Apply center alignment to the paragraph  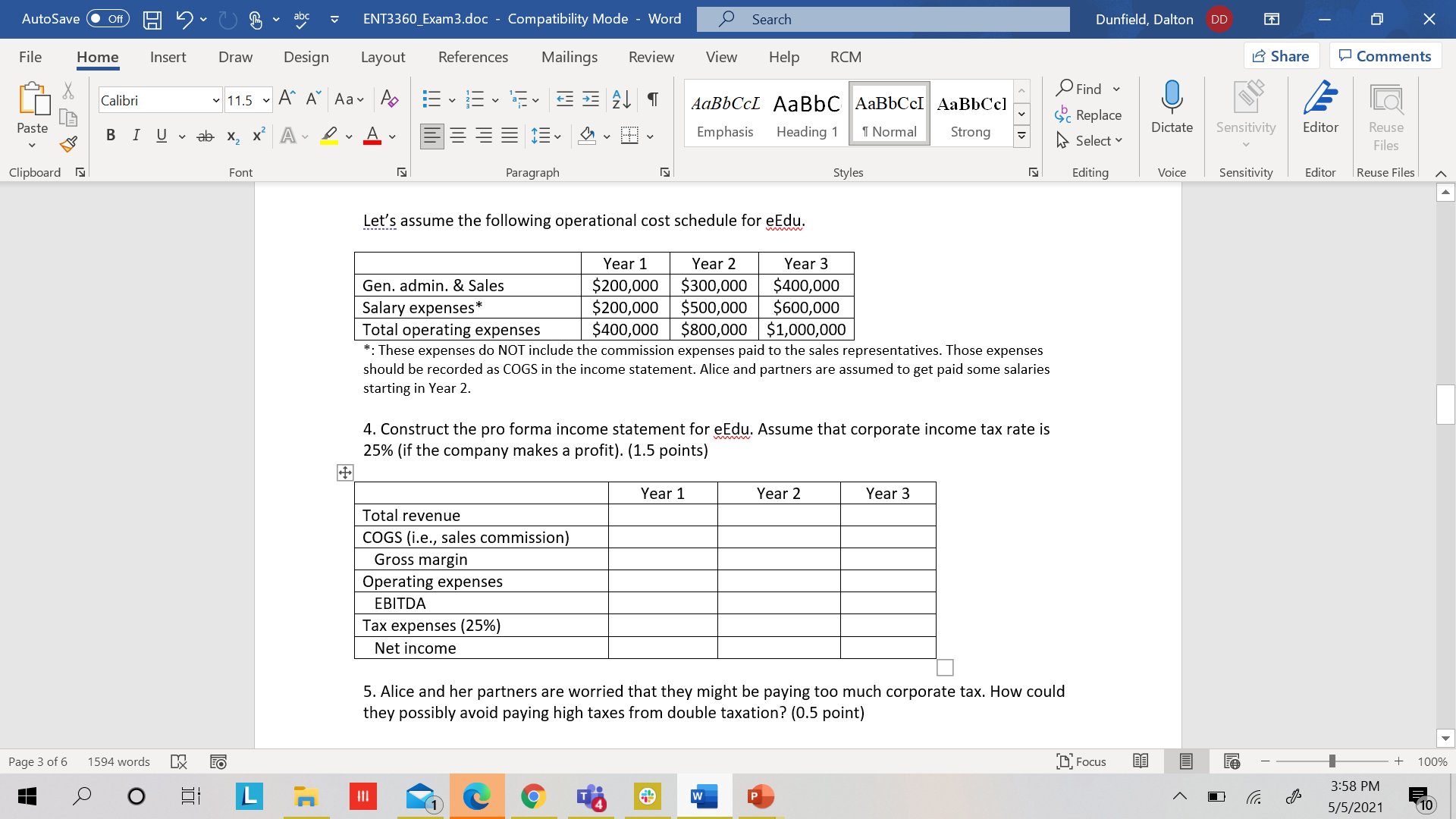pyautogui.click(x=458, y=136)
